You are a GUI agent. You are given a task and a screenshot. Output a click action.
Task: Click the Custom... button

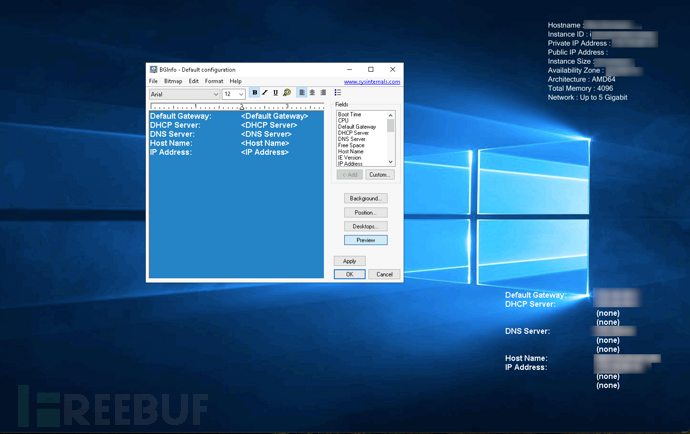[x=379, y=175]
